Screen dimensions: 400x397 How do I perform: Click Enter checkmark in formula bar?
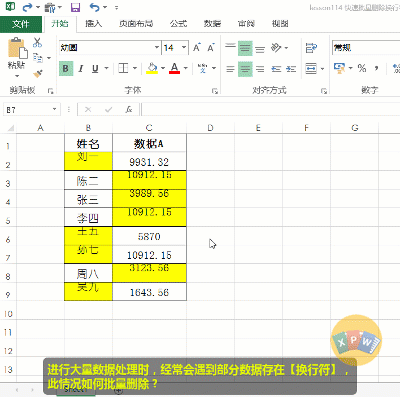pos(108,109)
